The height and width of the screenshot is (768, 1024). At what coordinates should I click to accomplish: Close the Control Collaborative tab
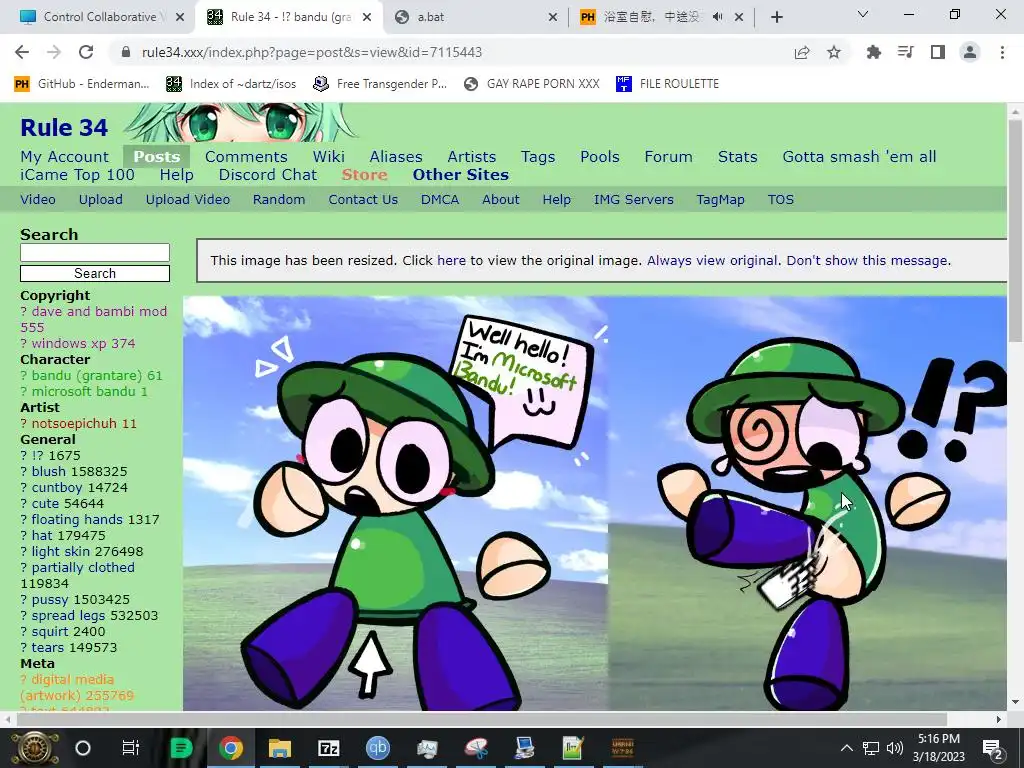[x=180, y=17]
